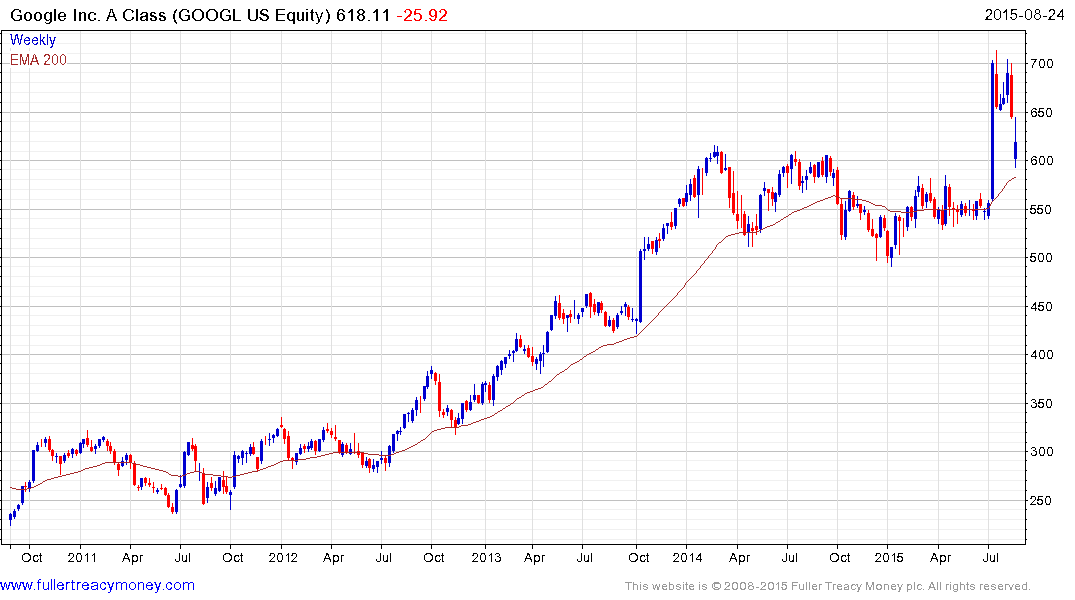This screenshot has height=600, width=1075.
Task: Click the 300 price axis label
Action: pyautogui.click(x=1041, y=452)
